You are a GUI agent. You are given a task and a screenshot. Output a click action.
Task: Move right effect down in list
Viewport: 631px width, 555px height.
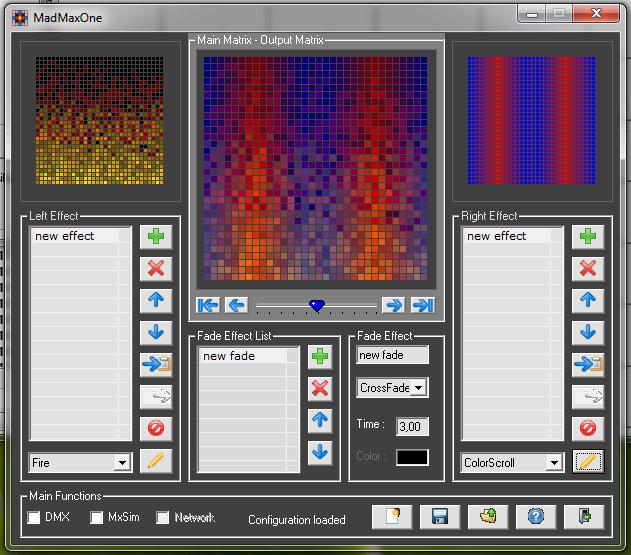pos(587,332)
